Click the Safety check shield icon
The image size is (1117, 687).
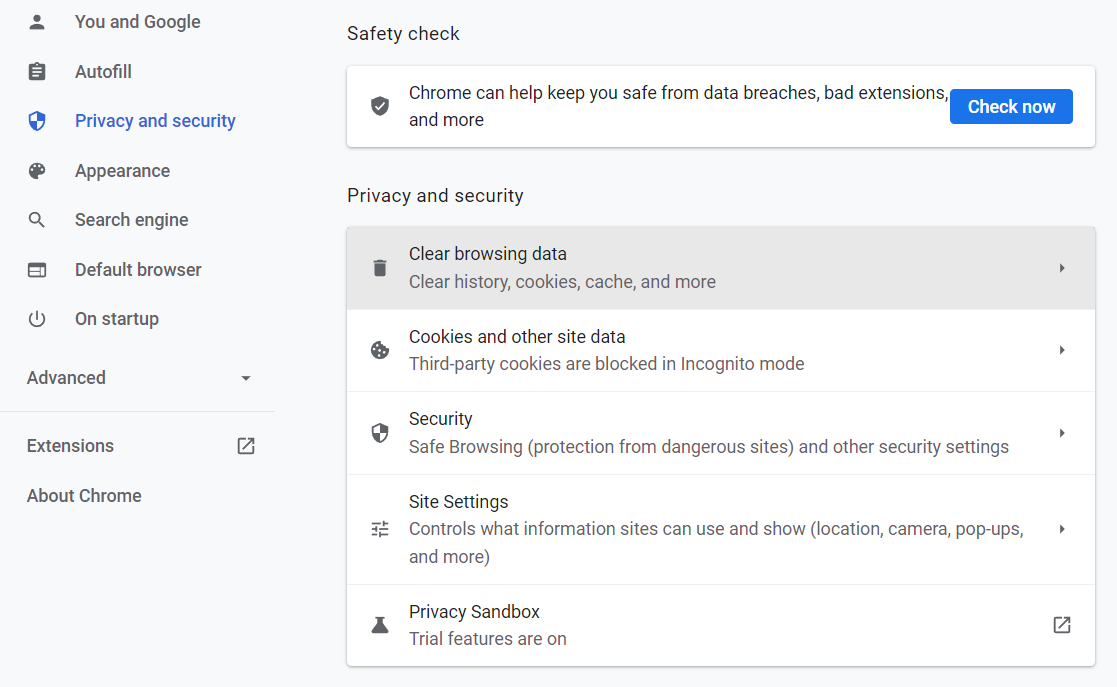point(380,105)
